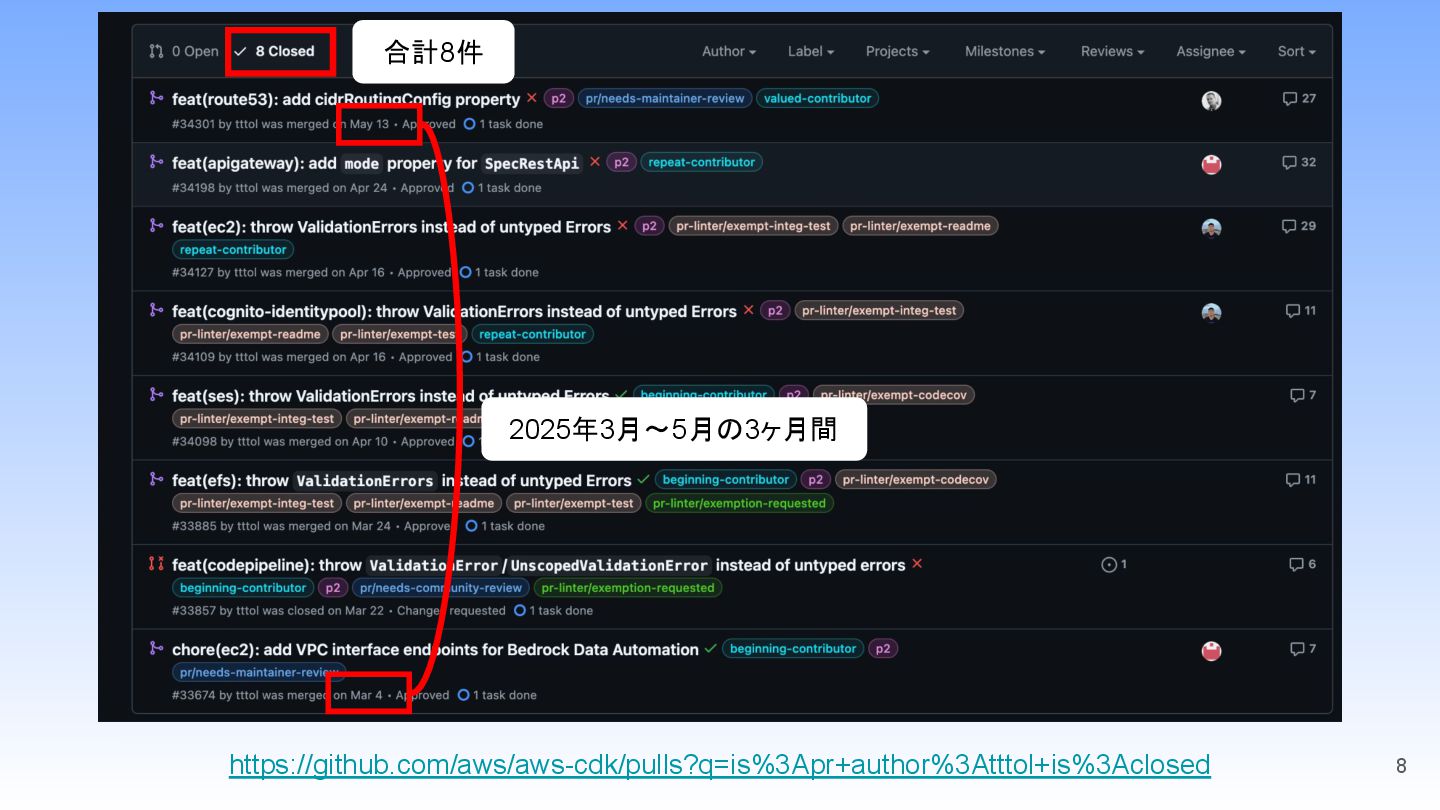This screenshot has height=810, width=1440.
Task: Click merged icon of feat(route53) PR
Action: click(x=156, y=98)
